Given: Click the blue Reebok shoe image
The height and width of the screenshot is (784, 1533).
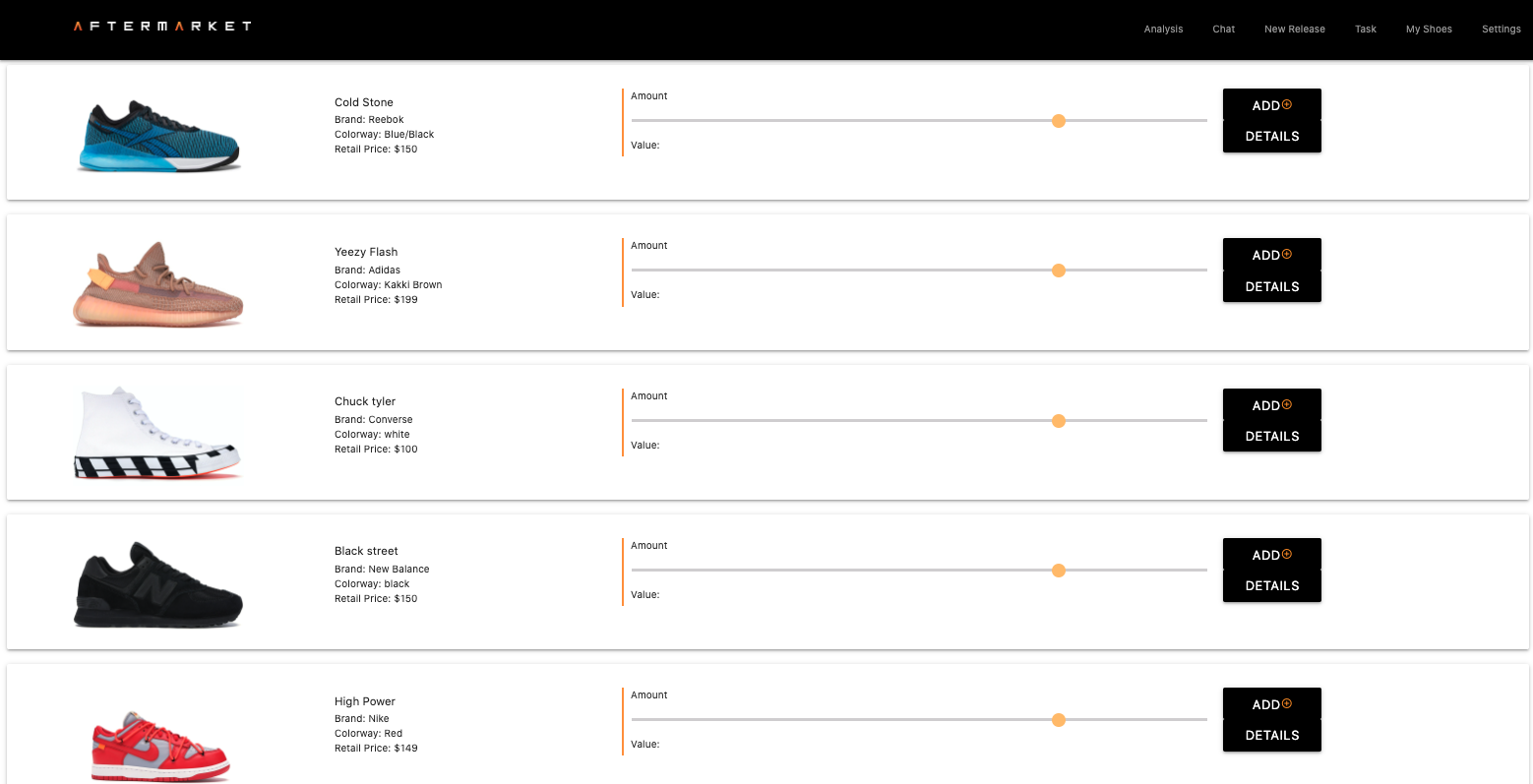Looking at the screenshot, I should coord(158,136).
